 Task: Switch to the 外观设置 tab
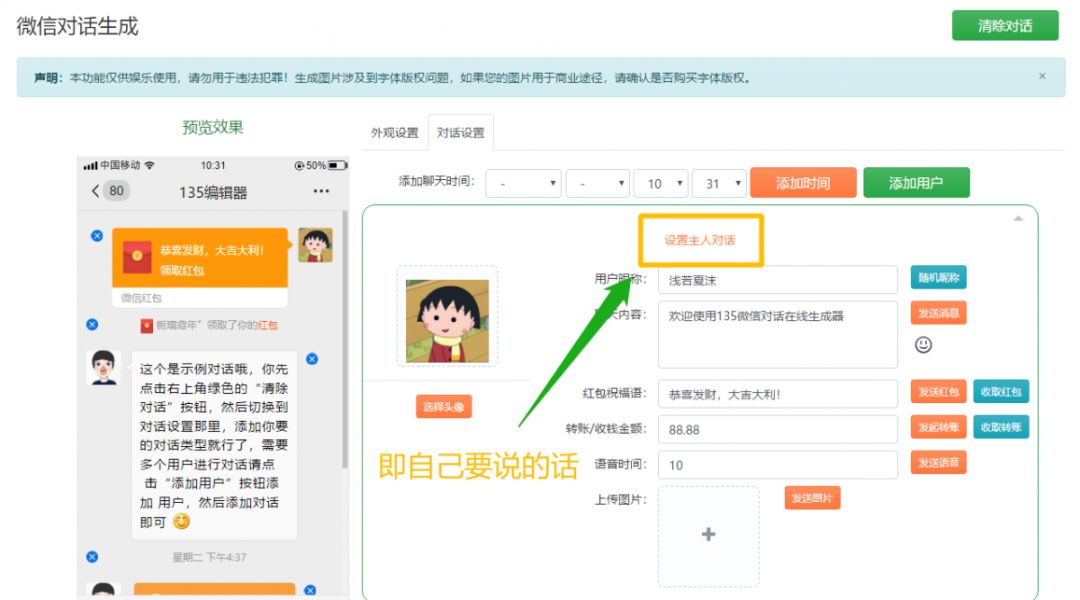(394, 132)
